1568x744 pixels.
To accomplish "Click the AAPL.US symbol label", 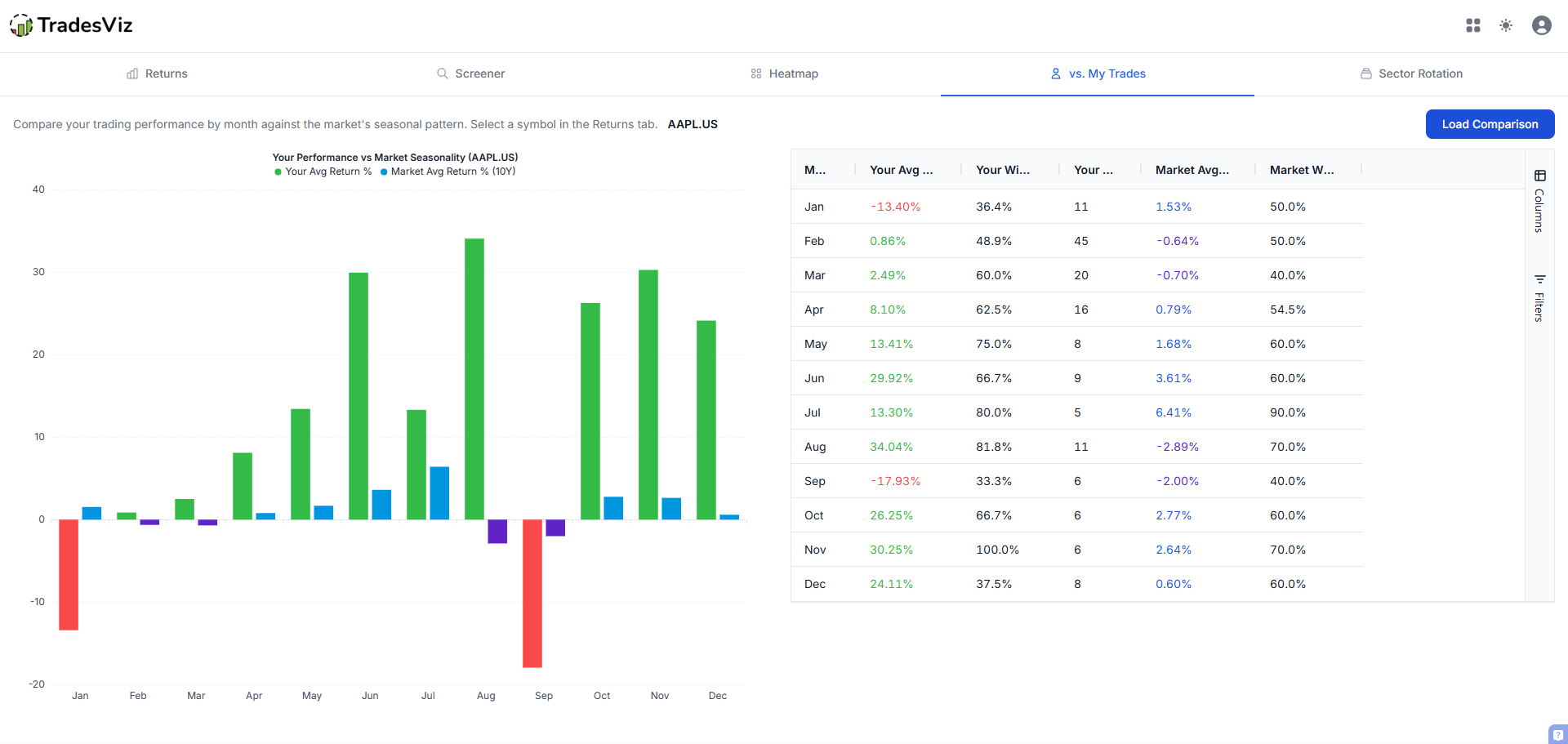I will pos(693,124).
